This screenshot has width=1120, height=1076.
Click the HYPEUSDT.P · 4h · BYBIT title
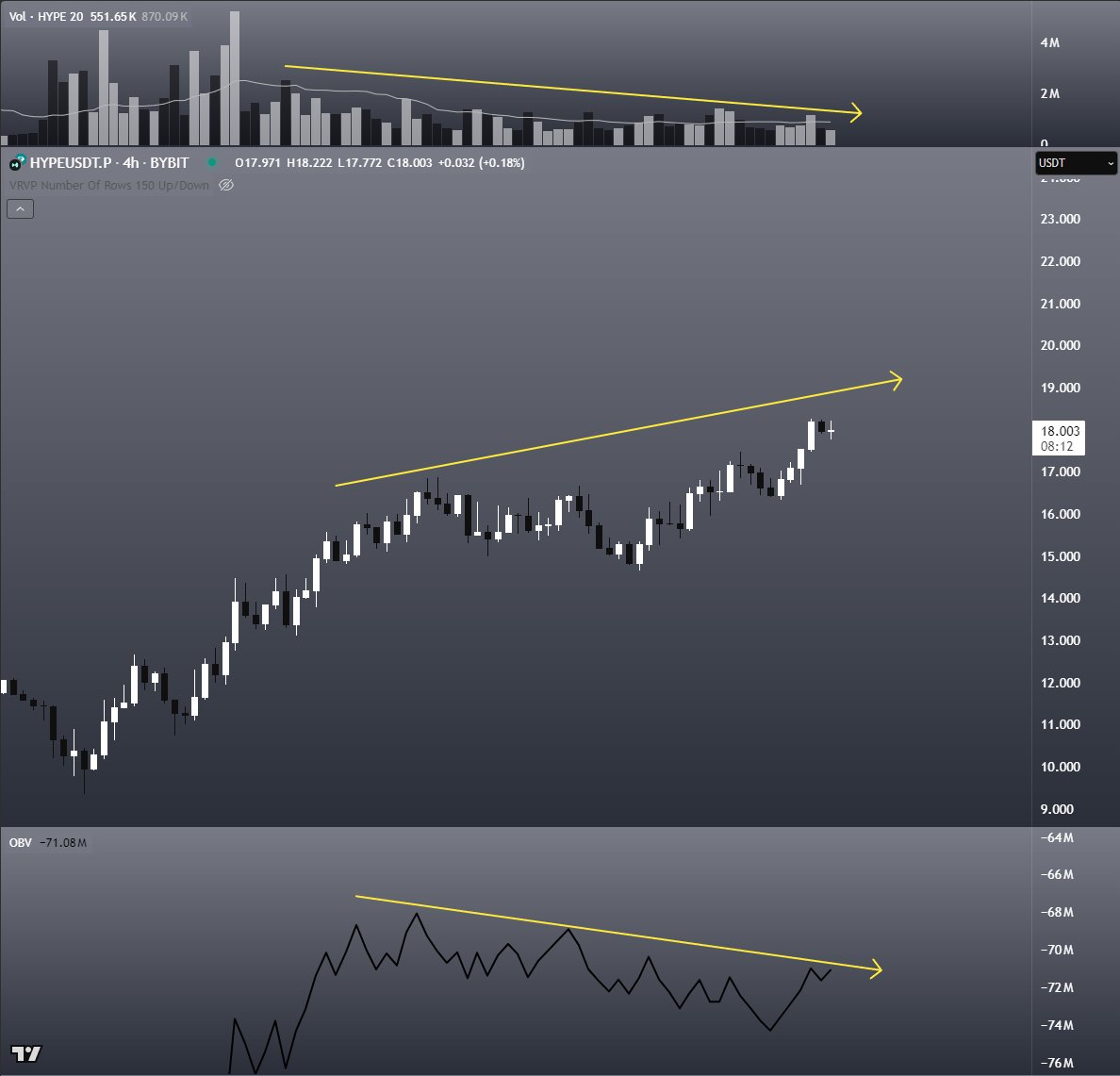(x=108, y=163)
